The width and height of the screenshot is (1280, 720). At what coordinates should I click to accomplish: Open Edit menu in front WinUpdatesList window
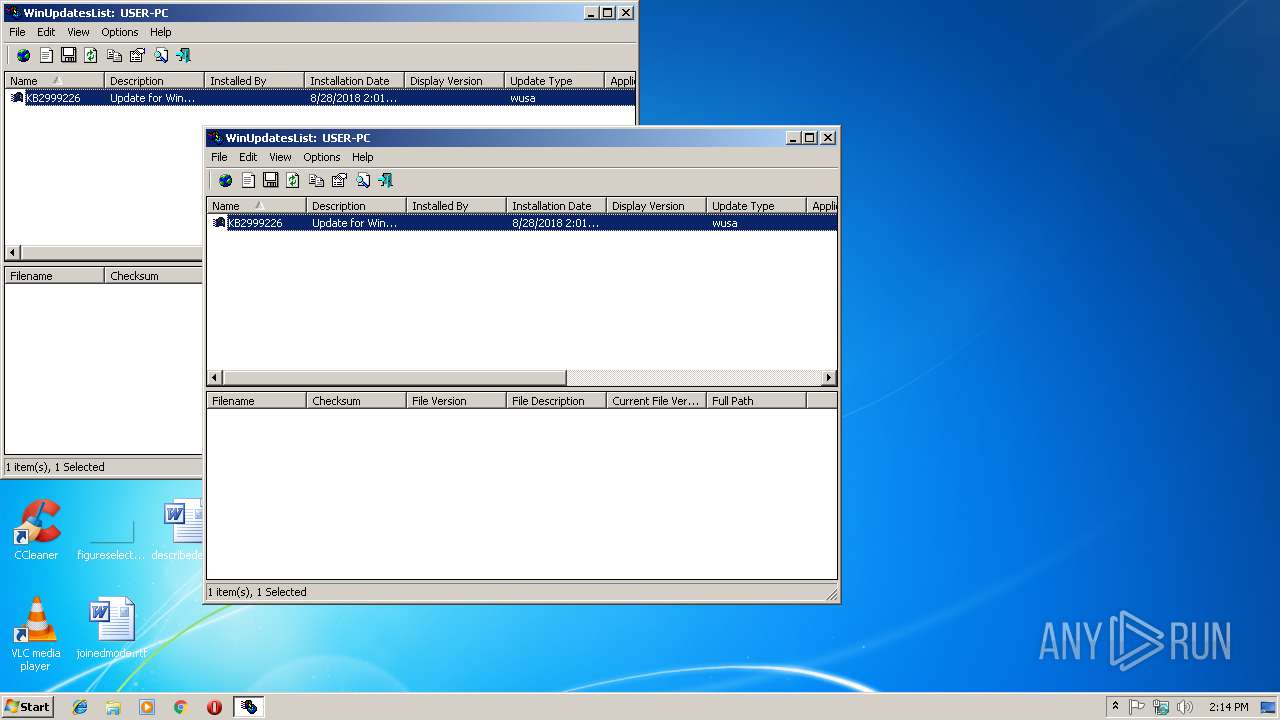click(x=248, y=157)
